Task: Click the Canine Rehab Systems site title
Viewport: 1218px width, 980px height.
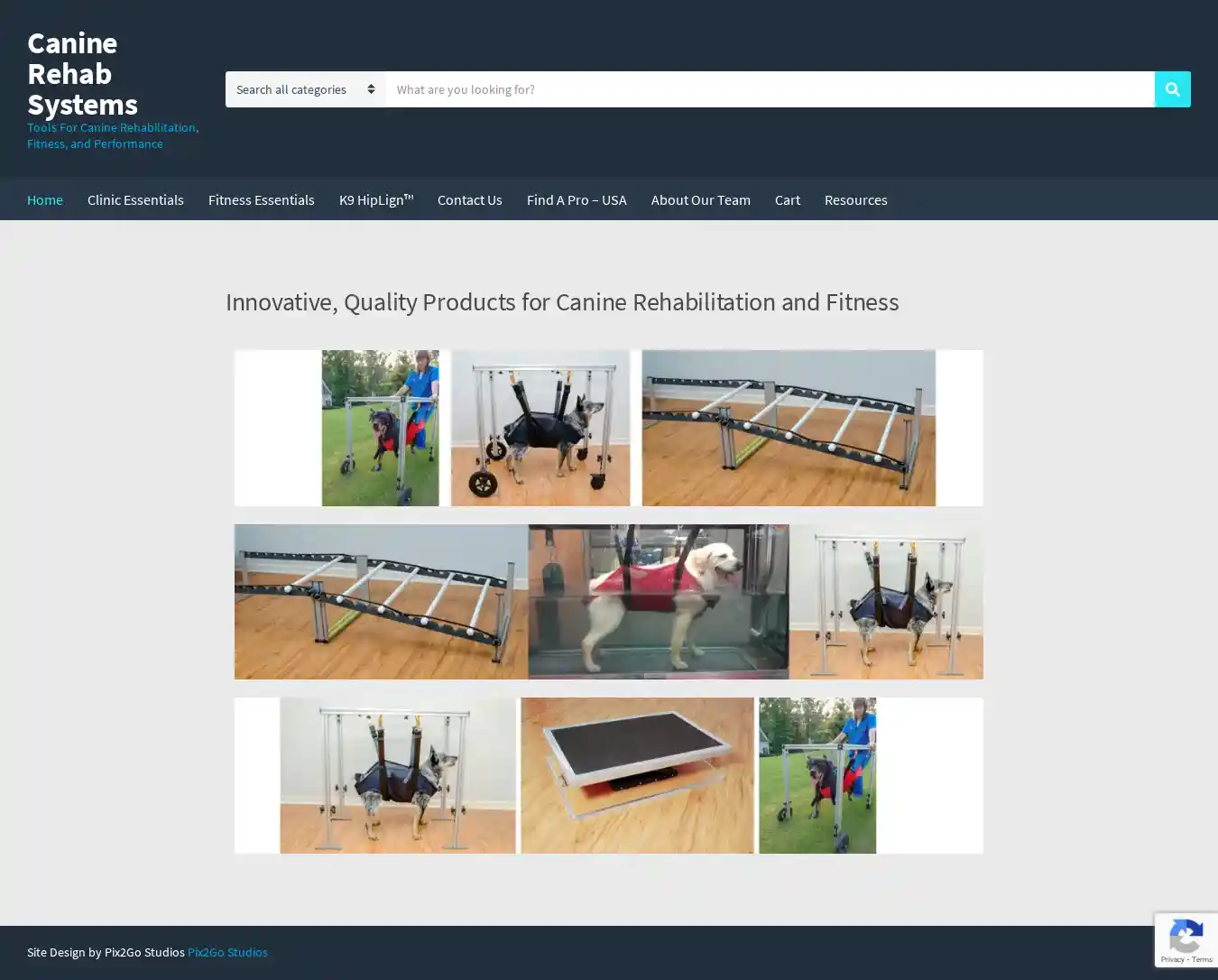Action: [82, 74]
